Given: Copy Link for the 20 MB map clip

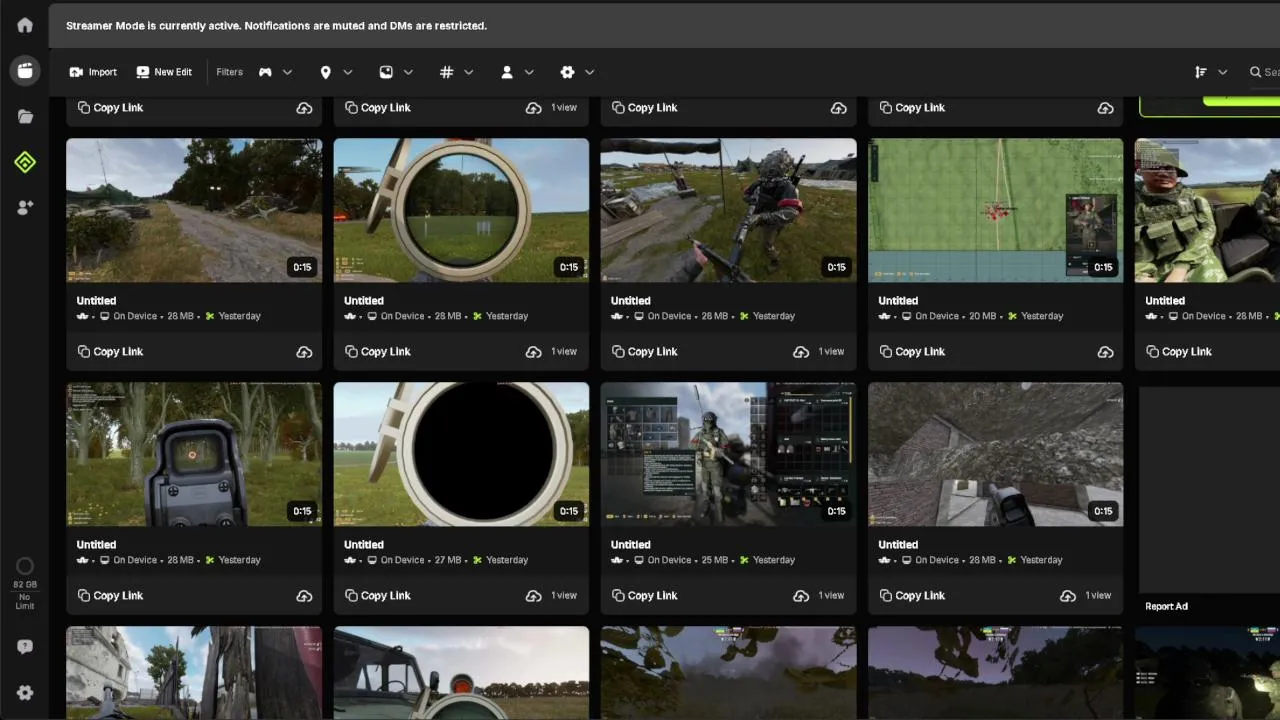Looking at the screenshot, I should [912, 352].
